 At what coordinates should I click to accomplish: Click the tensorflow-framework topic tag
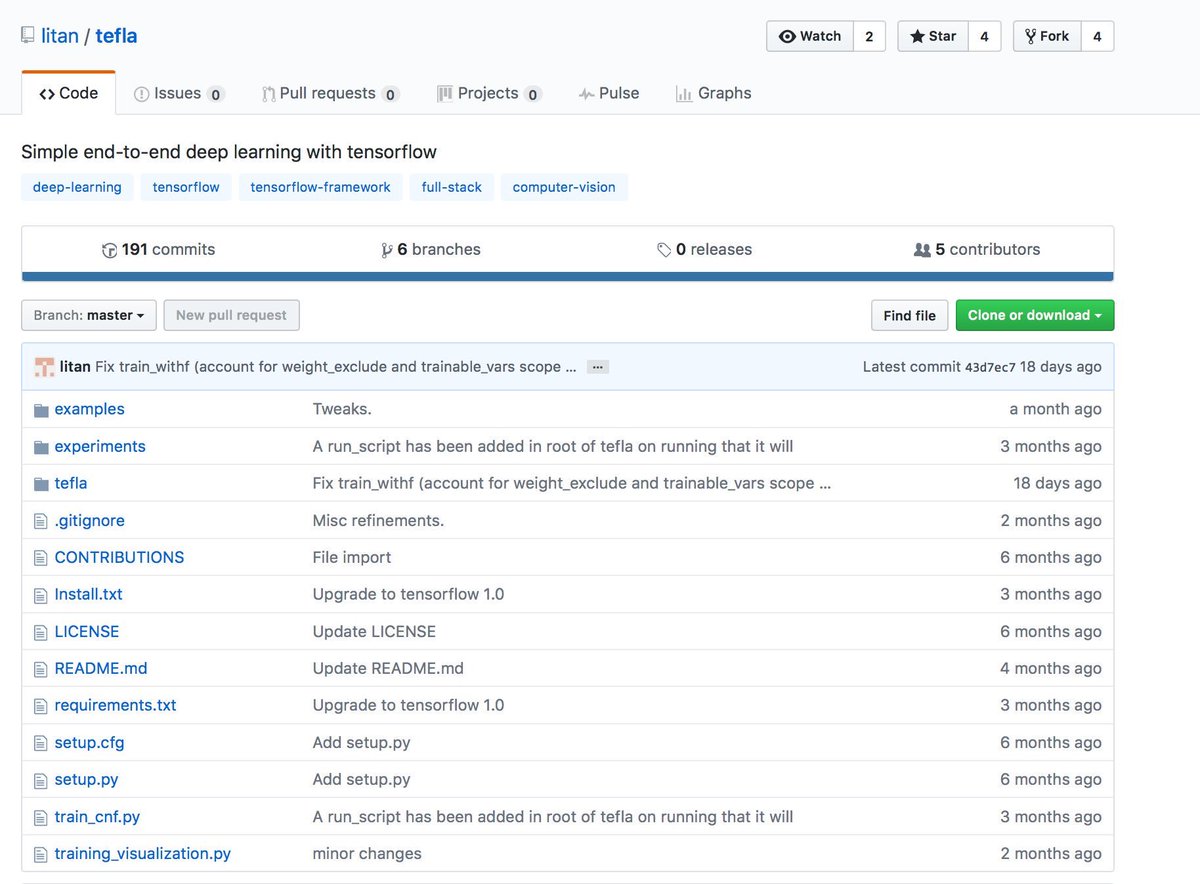(x=321, y=187)
